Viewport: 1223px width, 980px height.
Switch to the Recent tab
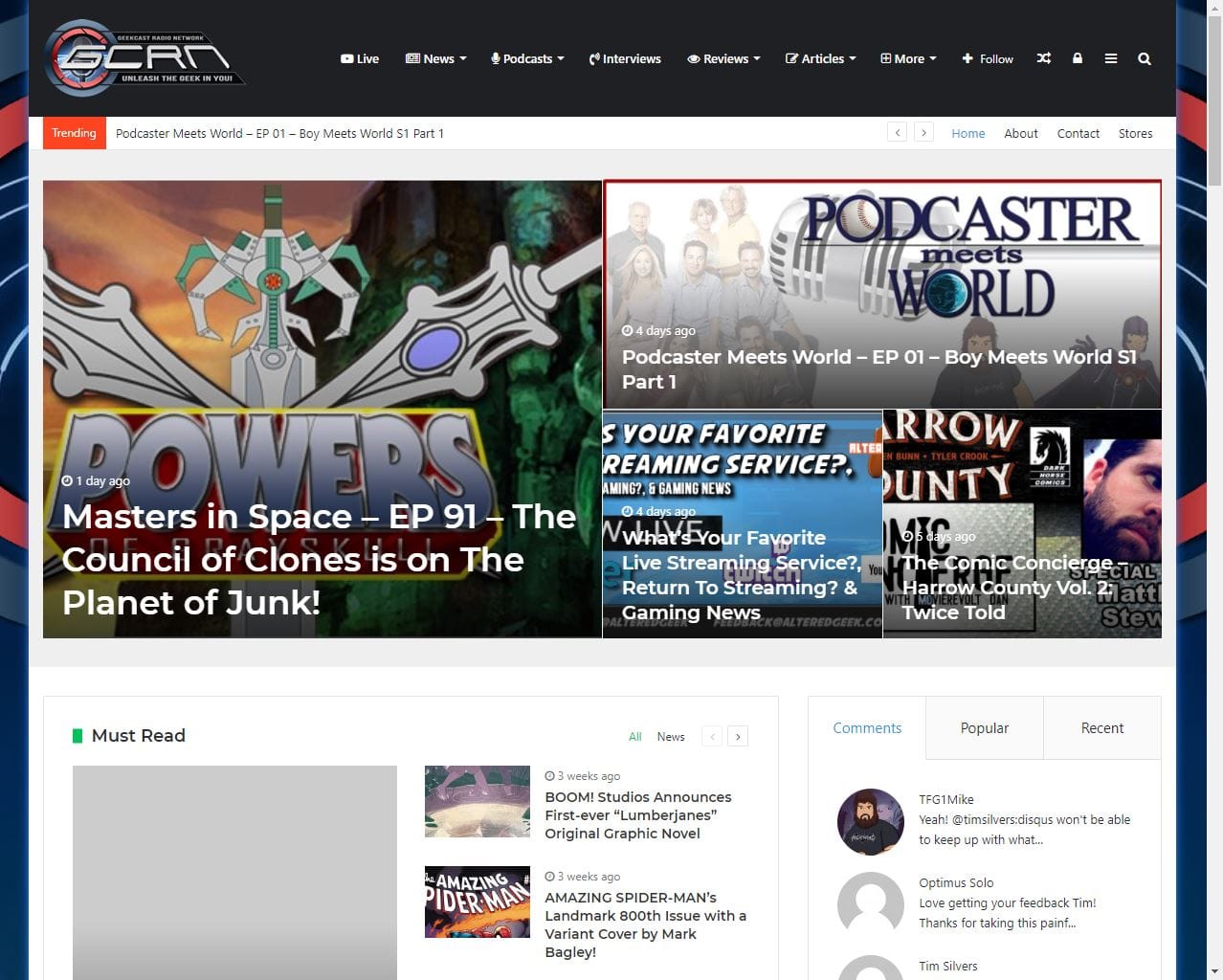1102,727
